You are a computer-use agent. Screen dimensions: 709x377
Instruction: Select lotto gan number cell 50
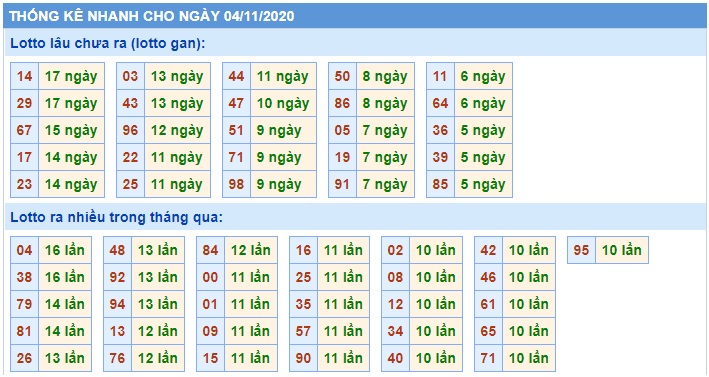pos(342,76)
